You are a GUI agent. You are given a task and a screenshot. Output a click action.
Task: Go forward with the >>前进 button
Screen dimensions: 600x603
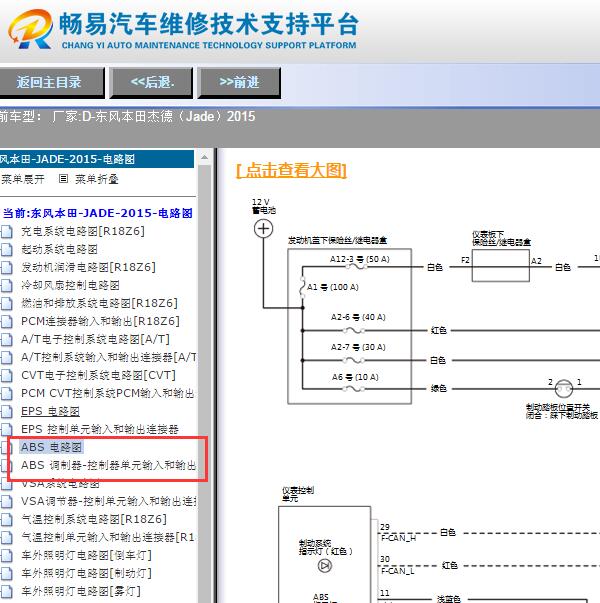pyautogui.click(x=239, y=82)
